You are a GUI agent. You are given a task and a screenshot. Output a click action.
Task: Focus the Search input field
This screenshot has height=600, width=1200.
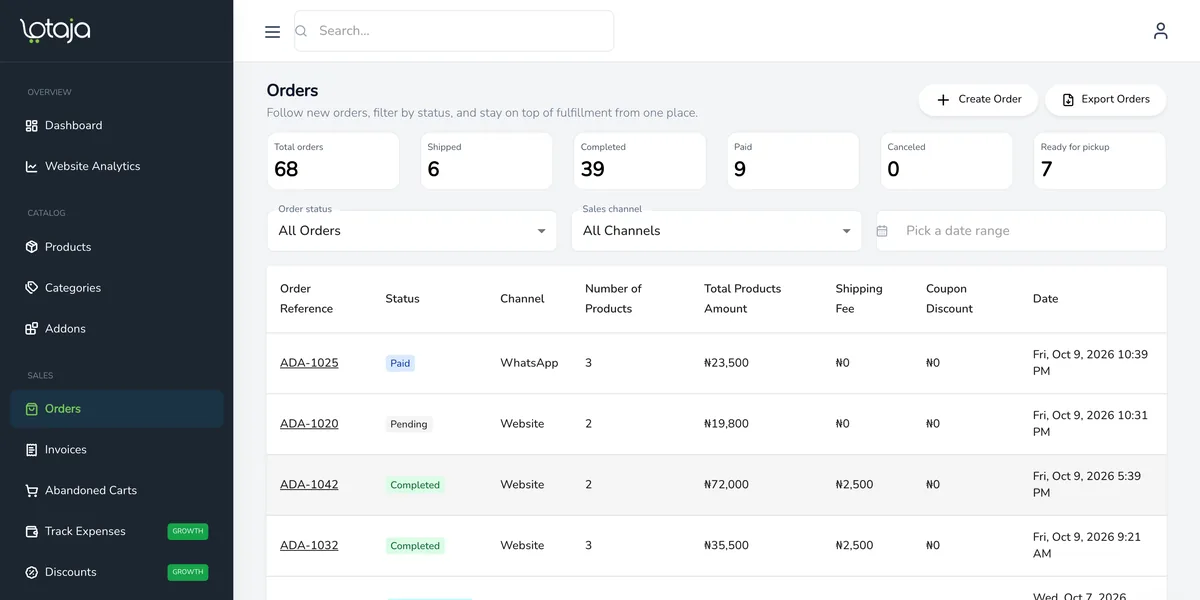[x=454, y=31]
